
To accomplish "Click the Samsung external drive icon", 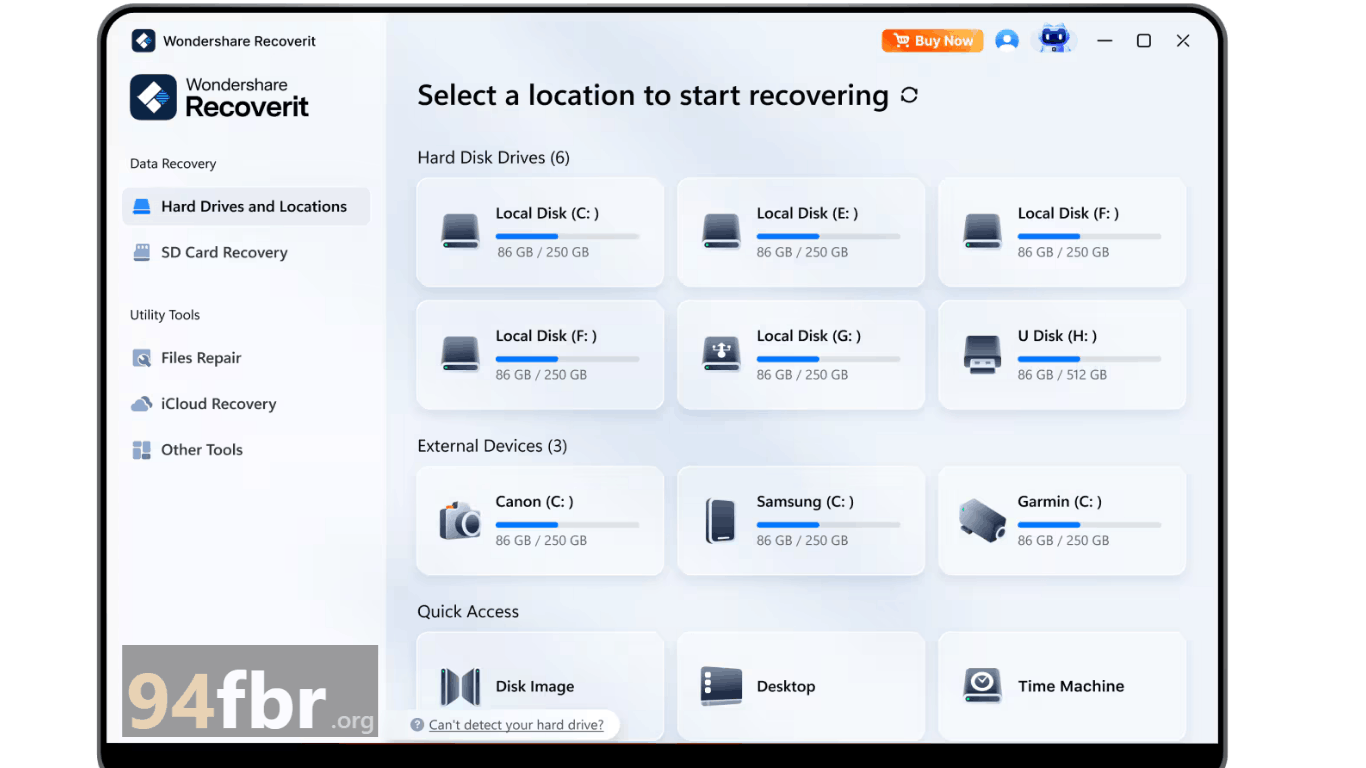I will (x=721, y=520).
